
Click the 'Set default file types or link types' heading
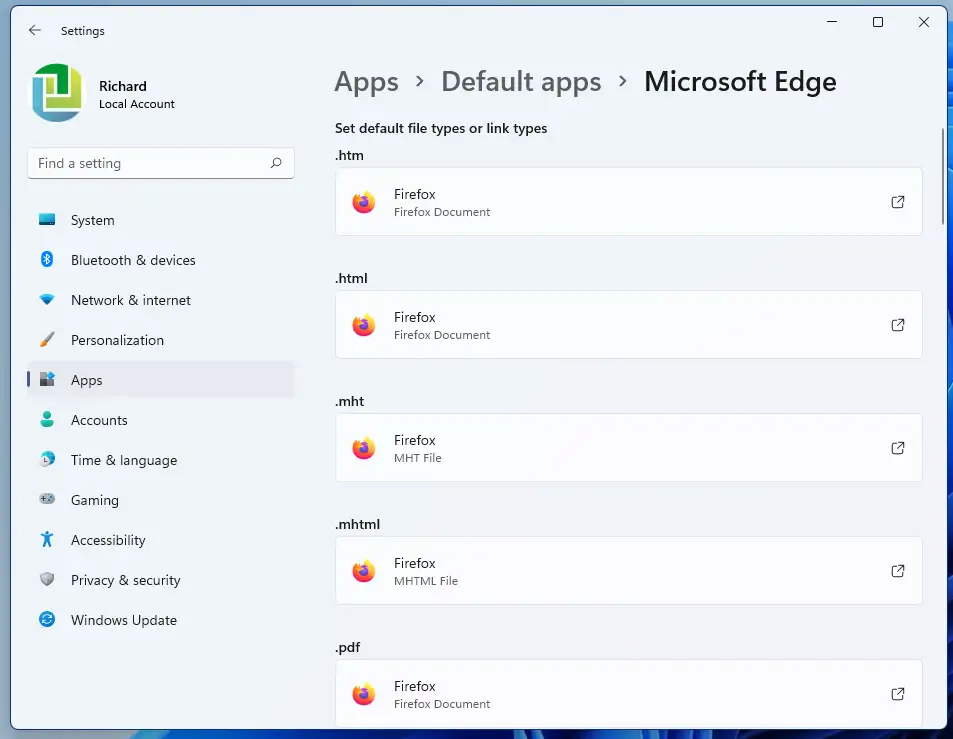[441, 128]
